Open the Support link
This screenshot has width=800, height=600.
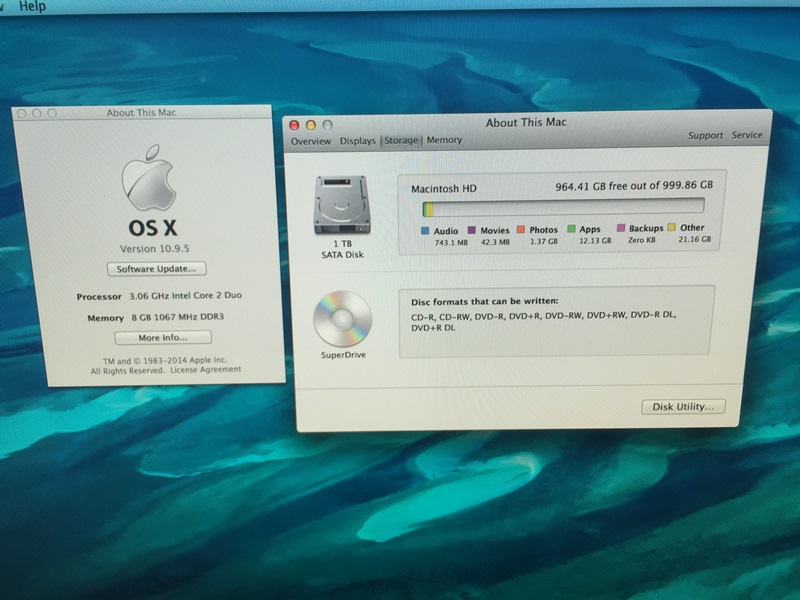(x=705, y=136)
